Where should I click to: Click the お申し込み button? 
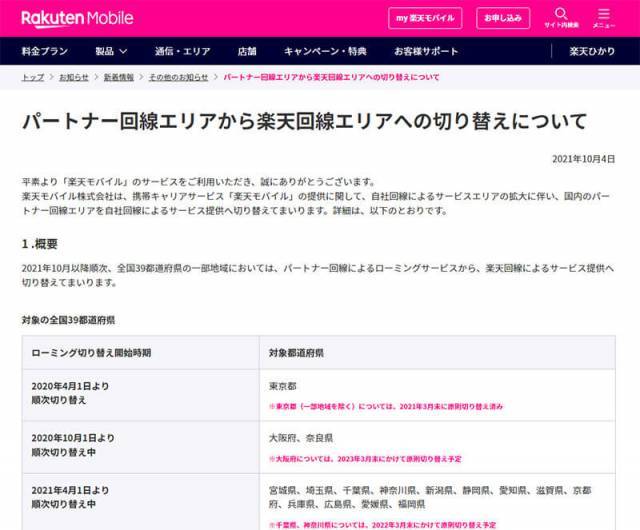coord(503,18)
